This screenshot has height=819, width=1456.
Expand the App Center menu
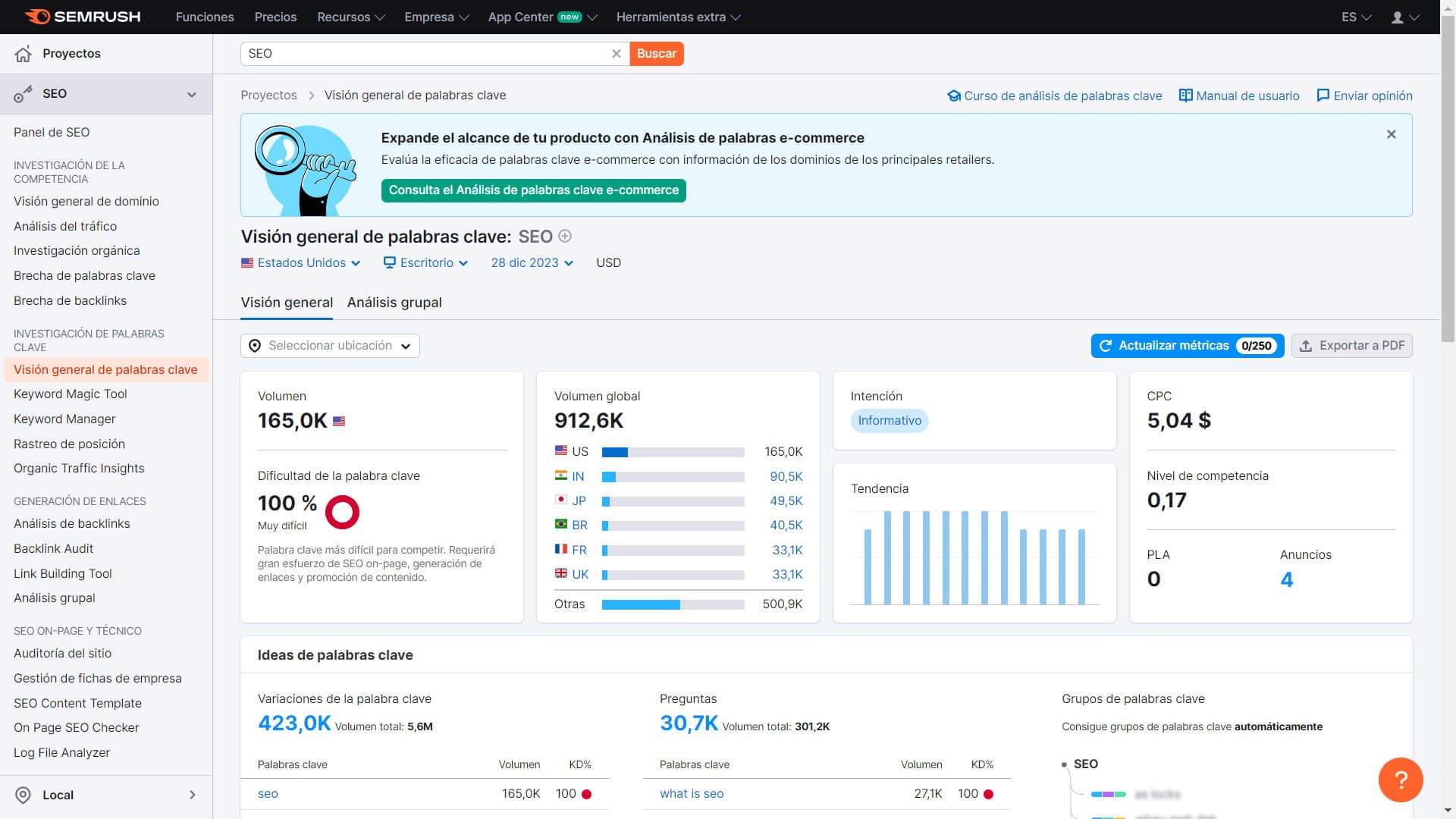point(543,17)
